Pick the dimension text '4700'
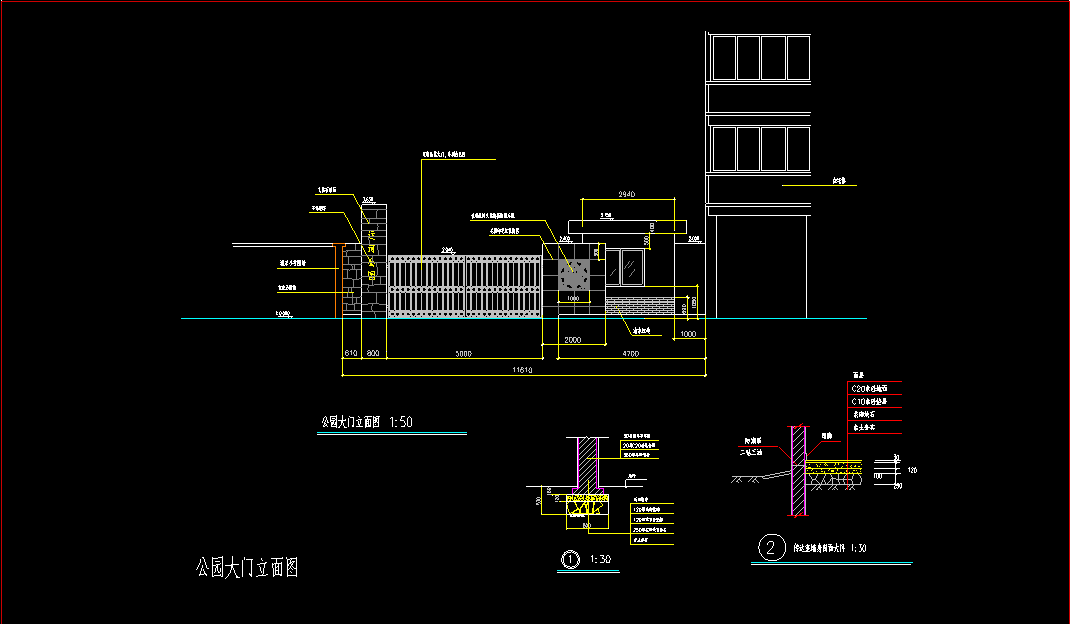This screenshot has width=1070, height=624. click(x=631, y=354)
